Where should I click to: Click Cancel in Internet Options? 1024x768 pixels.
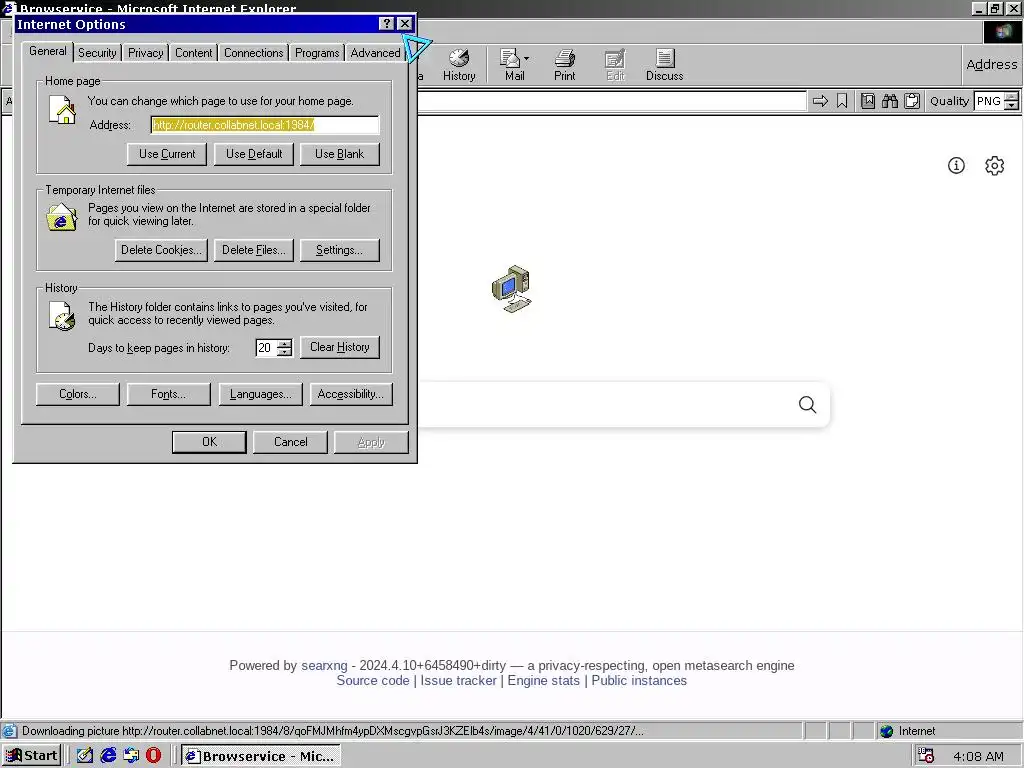(x=291, y=442)
